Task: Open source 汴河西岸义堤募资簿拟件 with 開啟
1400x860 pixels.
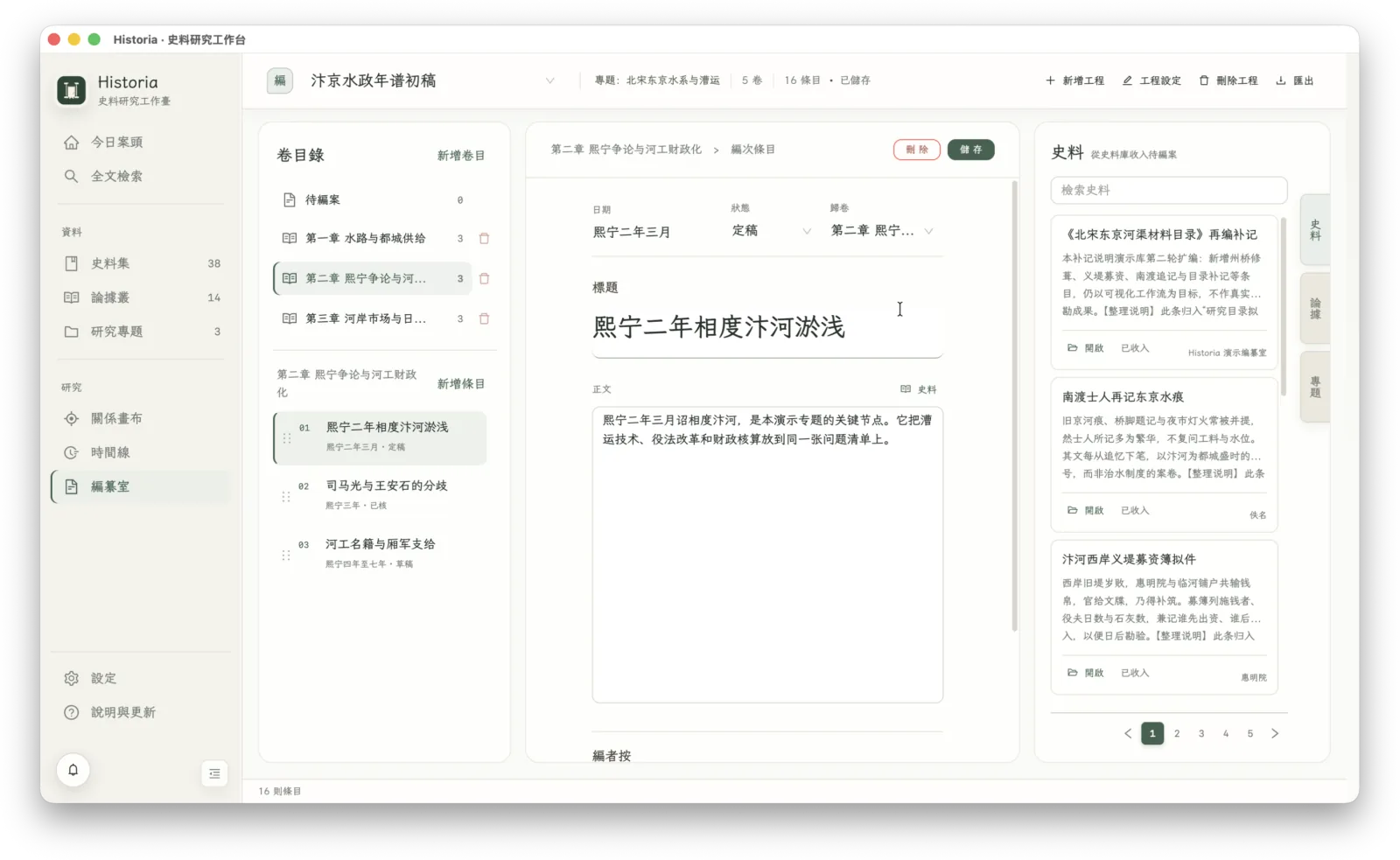Action: coord(1086,673)
